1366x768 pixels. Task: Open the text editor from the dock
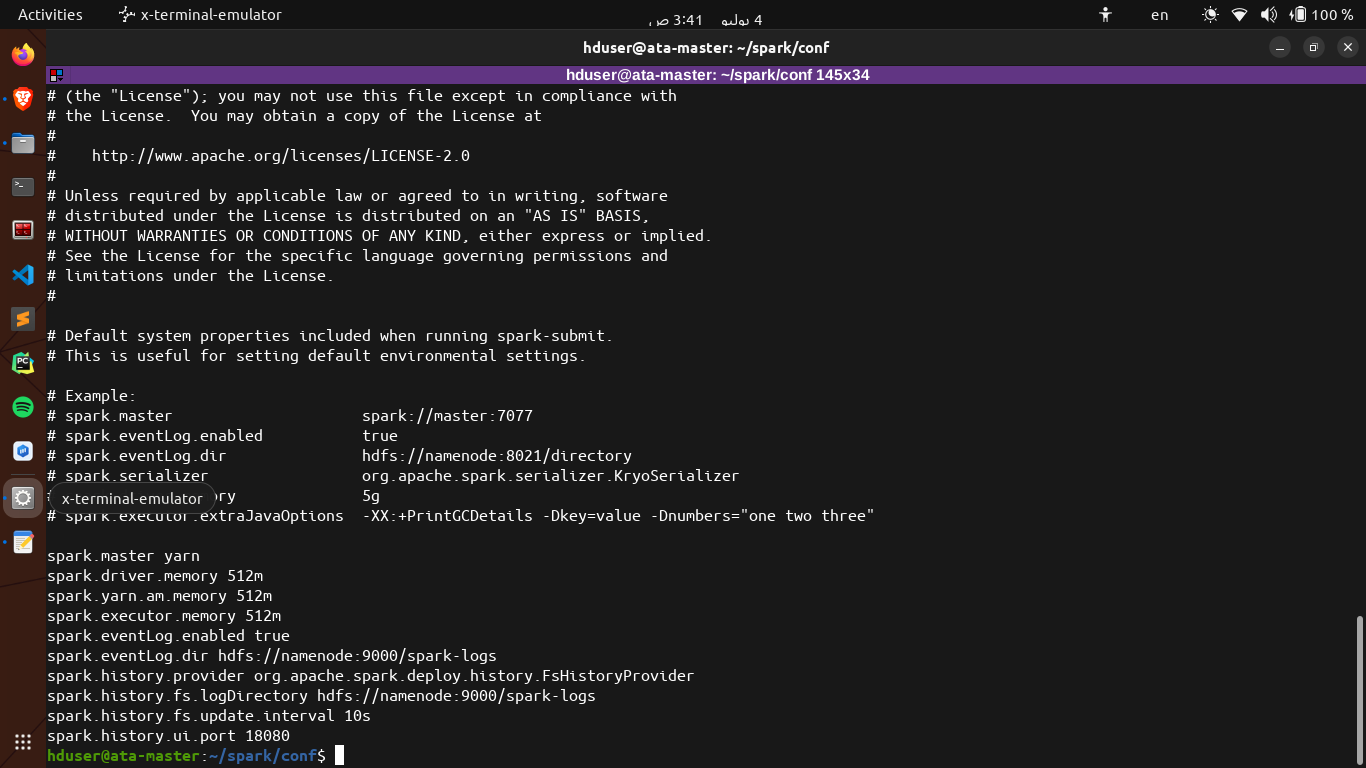pyautogui.click(x=22, y=542)
